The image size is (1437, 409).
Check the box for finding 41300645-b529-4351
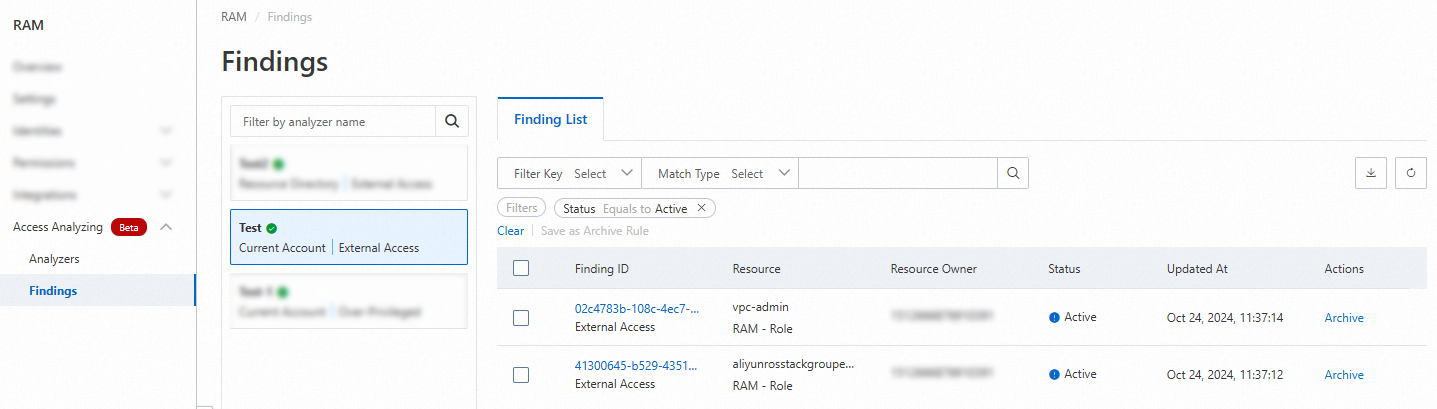521,375
